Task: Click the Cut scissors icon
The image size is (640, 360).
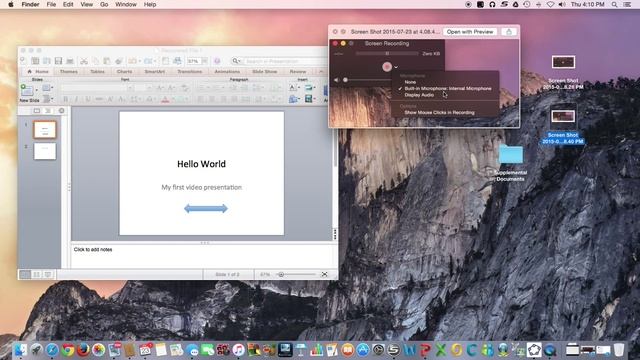Action: (84, 61)
